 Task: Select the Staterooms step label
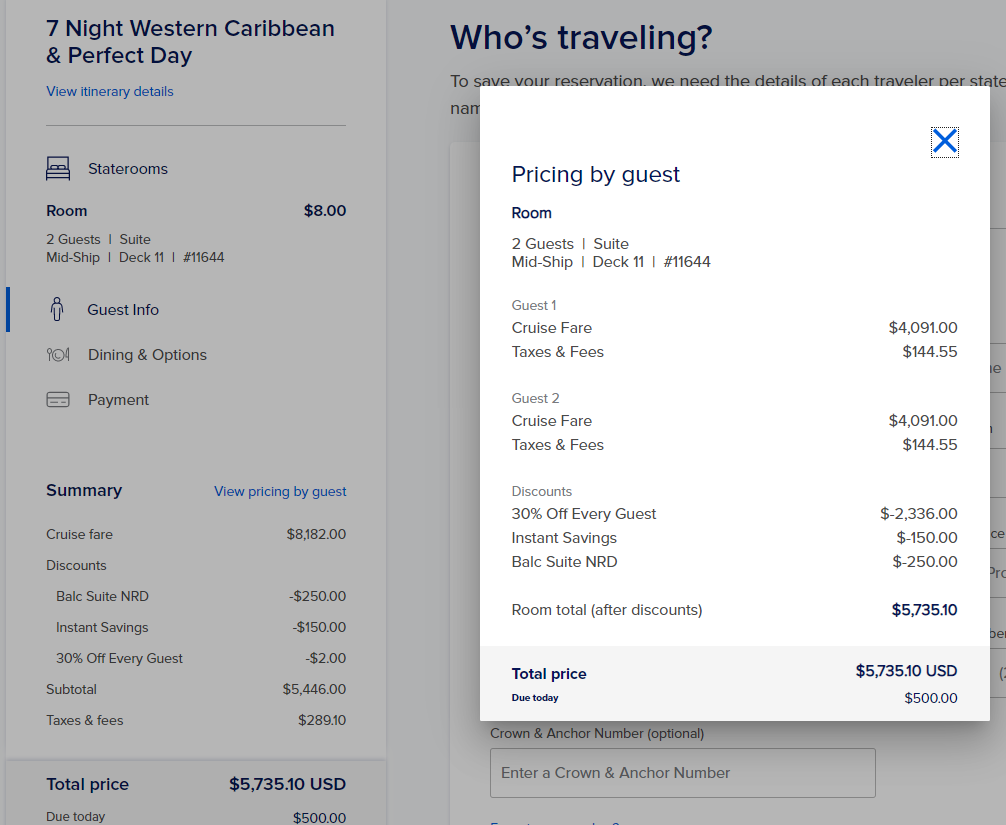tap(128, 169)
